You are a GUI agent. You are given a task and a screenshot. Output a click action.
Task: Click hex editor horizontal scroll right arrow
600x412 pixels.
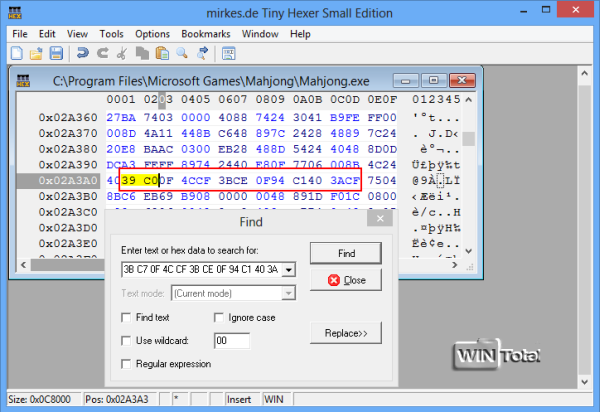click(x=455, y=265)
